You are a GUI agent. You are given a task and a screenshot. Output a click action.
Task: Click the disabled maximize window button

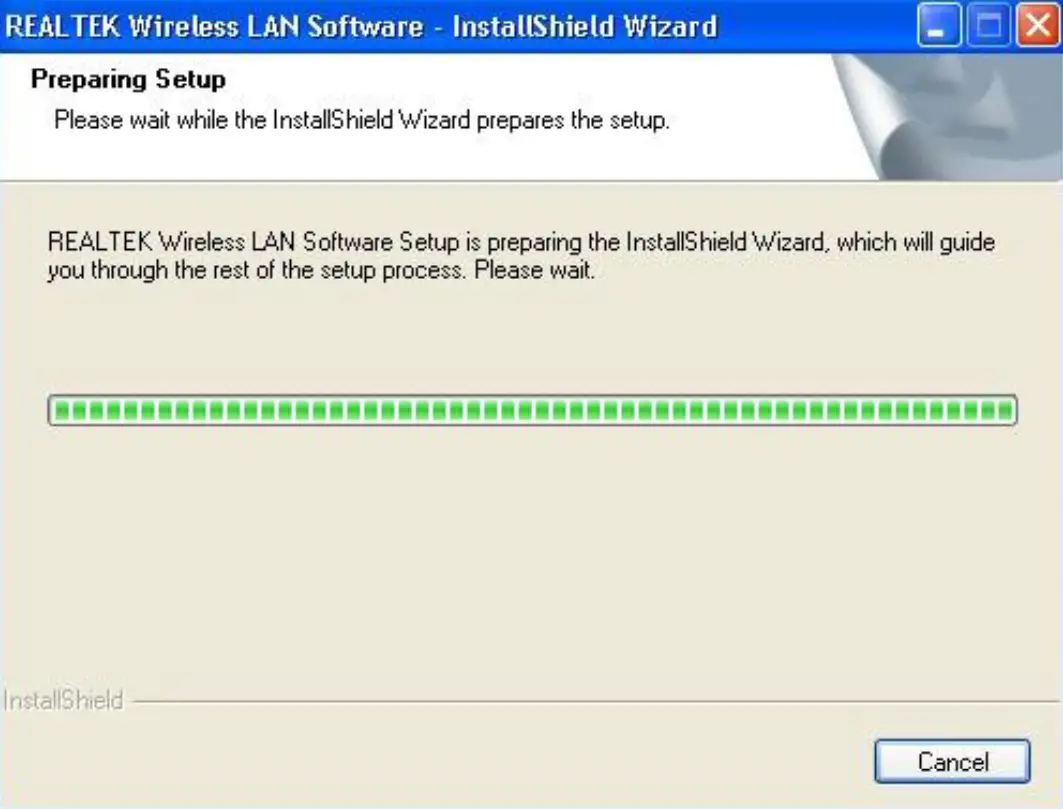pyautogui.click(x=988, y=26)
